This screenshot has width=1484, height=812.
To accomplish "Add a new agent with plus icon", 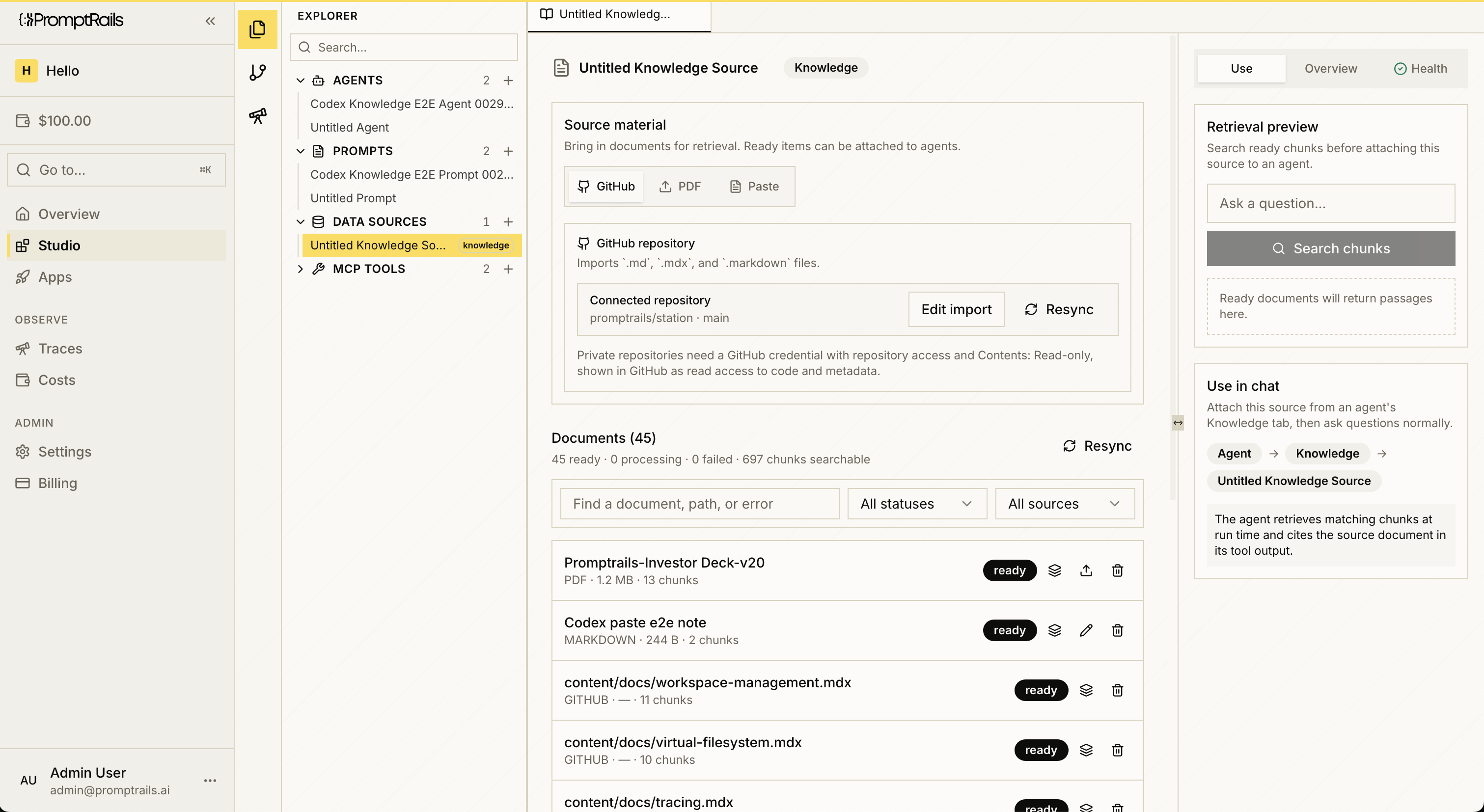I will [x=508, y=80].
